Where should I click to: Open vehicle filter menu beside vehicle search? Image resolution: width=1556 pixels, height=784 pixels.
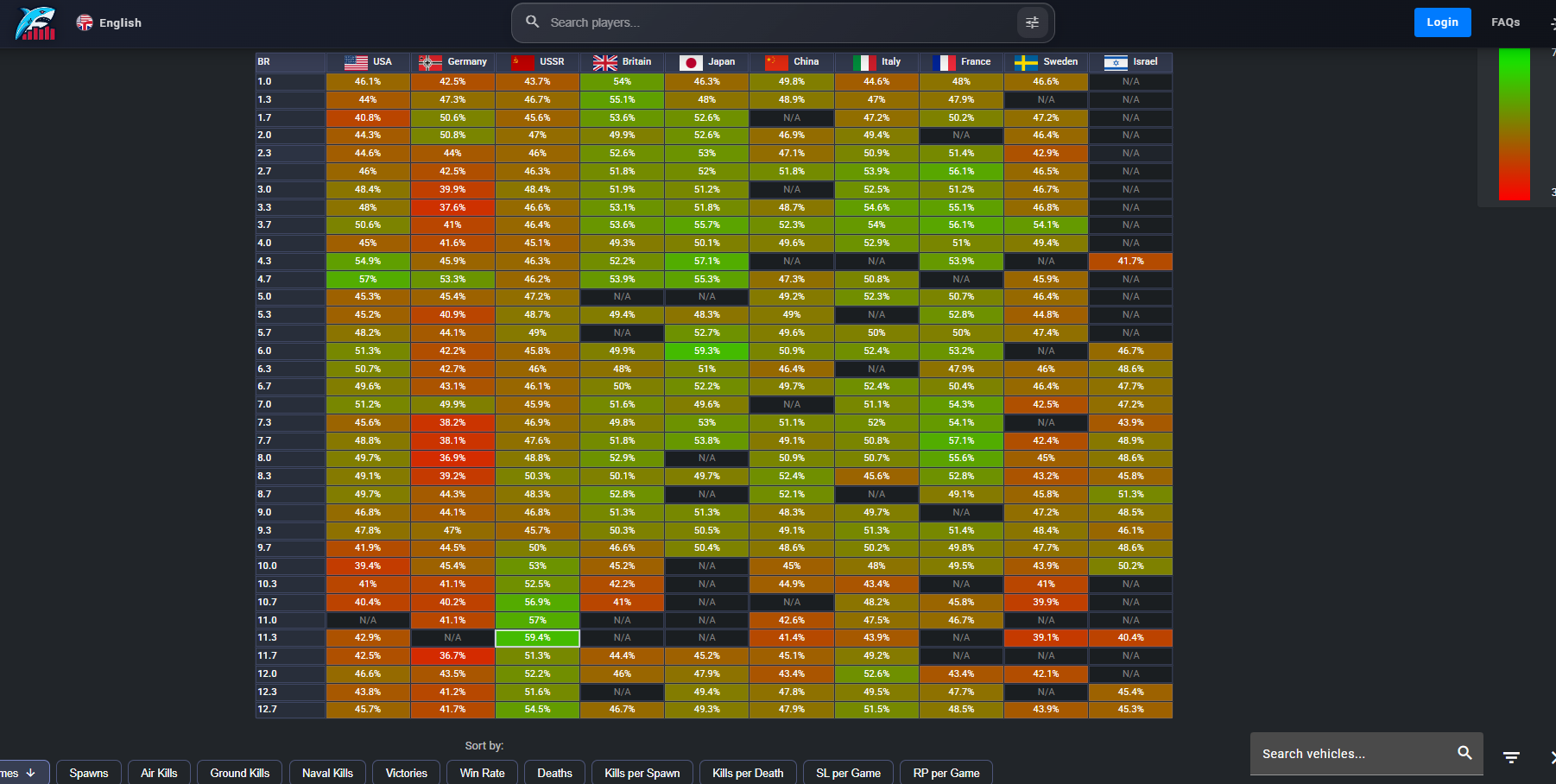click(x=1511, y=757)
